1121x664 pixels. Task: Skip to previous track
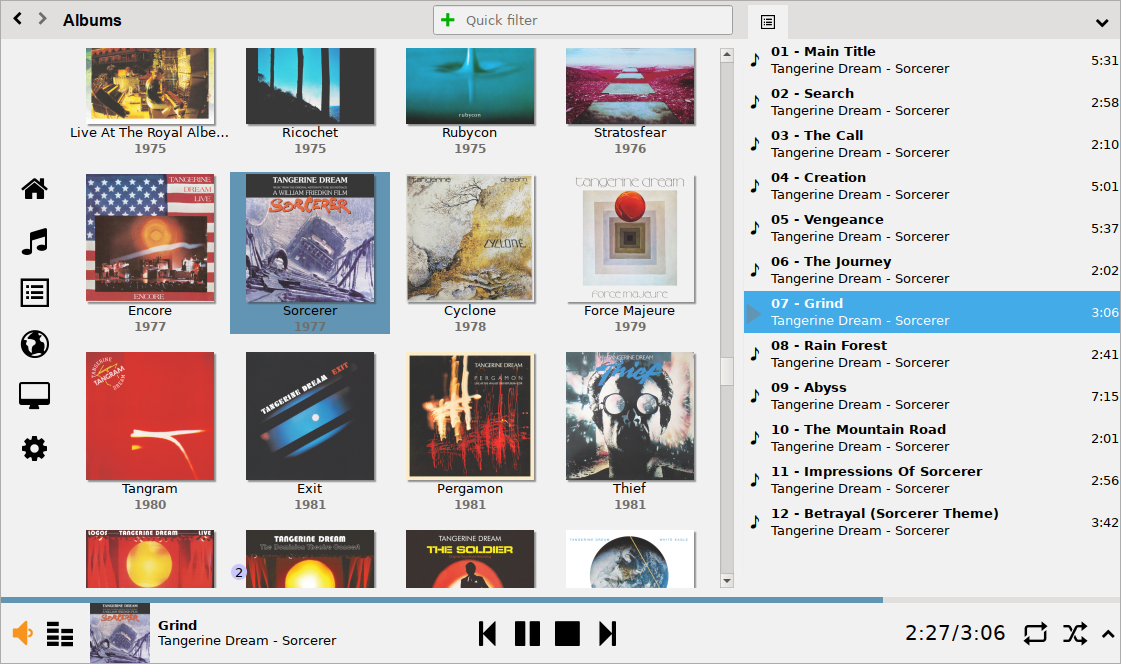coord(488,633)
